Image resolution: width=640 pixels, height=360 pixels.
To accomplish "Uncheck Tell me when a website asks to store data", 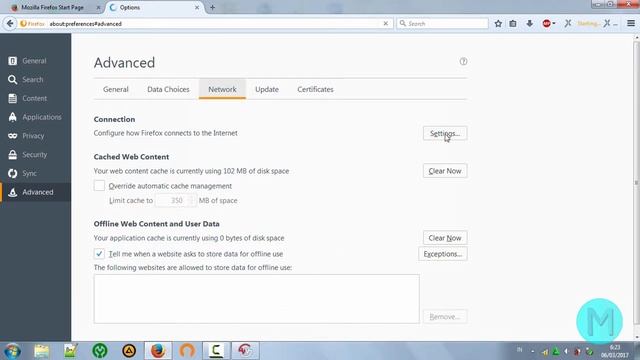I will coord(99,254).
